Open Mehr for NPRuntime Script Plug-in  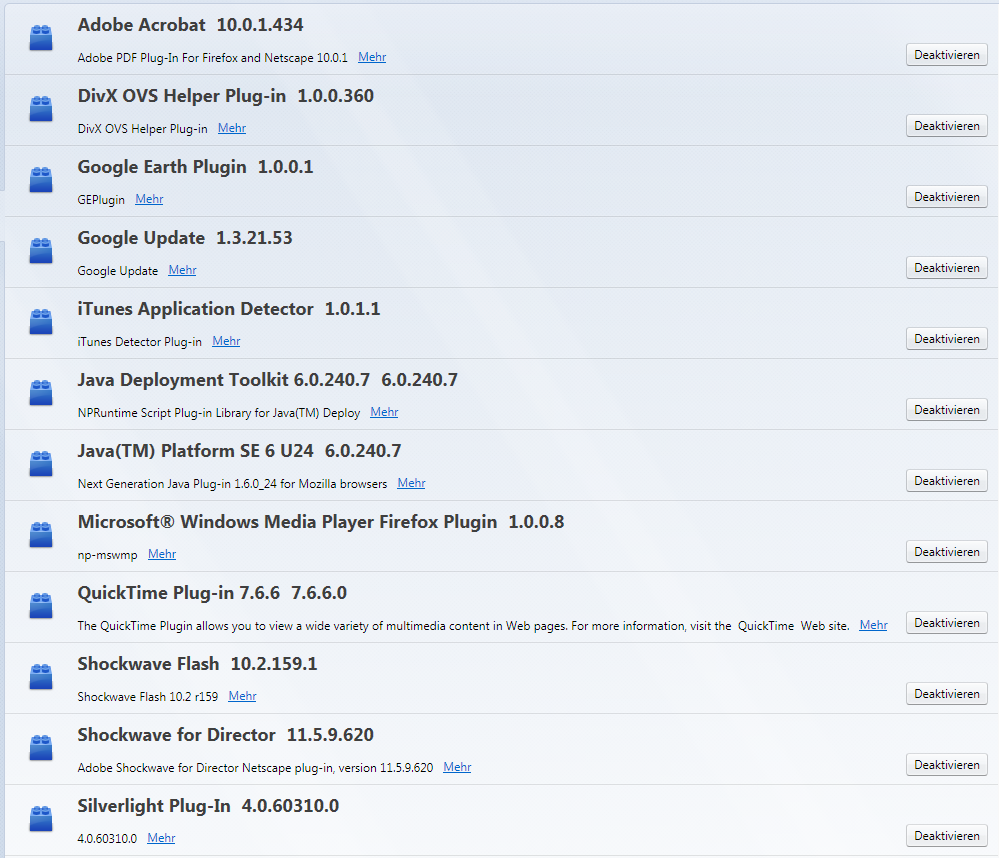pos(384,412)
